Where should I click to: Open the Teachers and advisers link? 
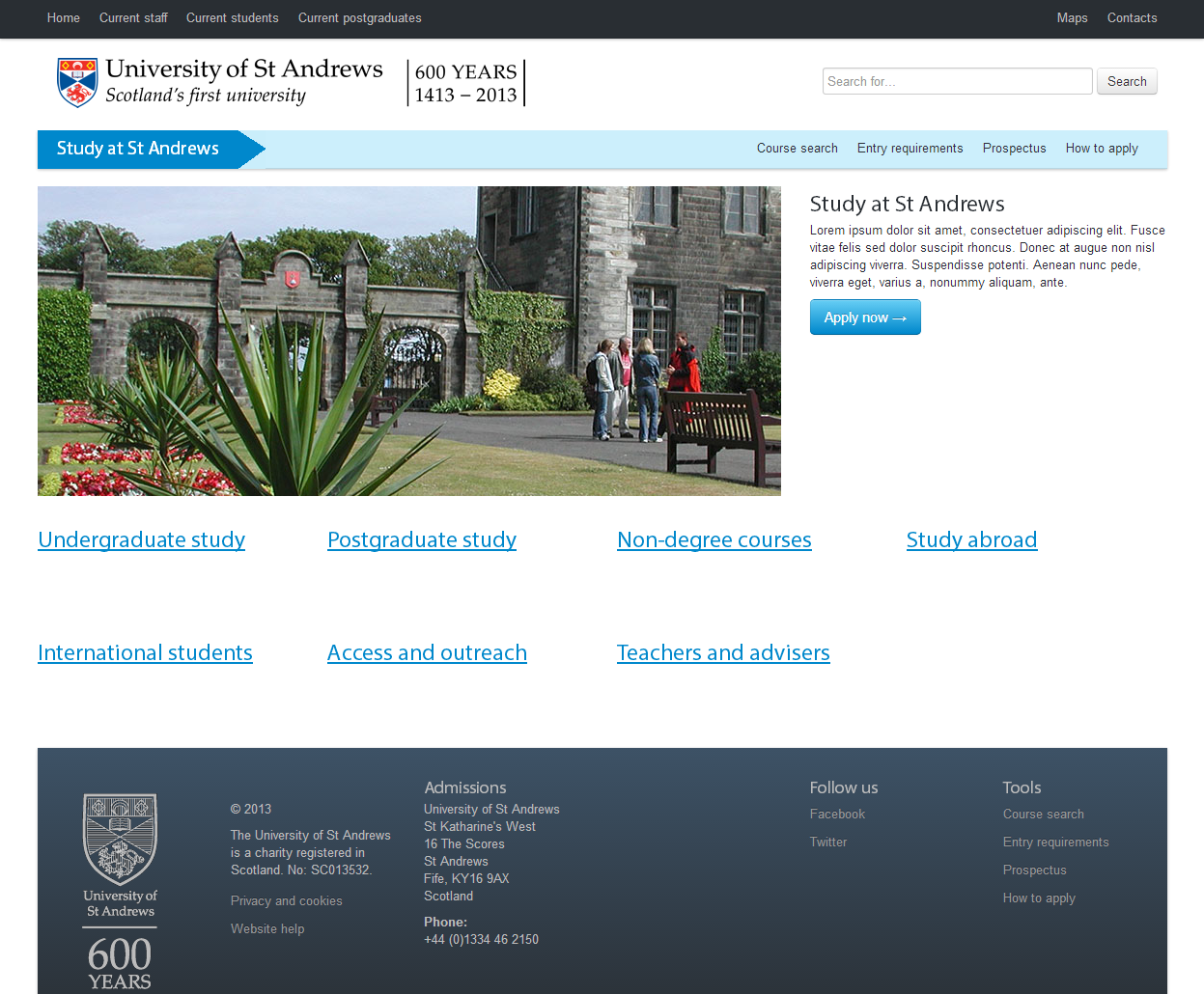click(x=724, y=652)
